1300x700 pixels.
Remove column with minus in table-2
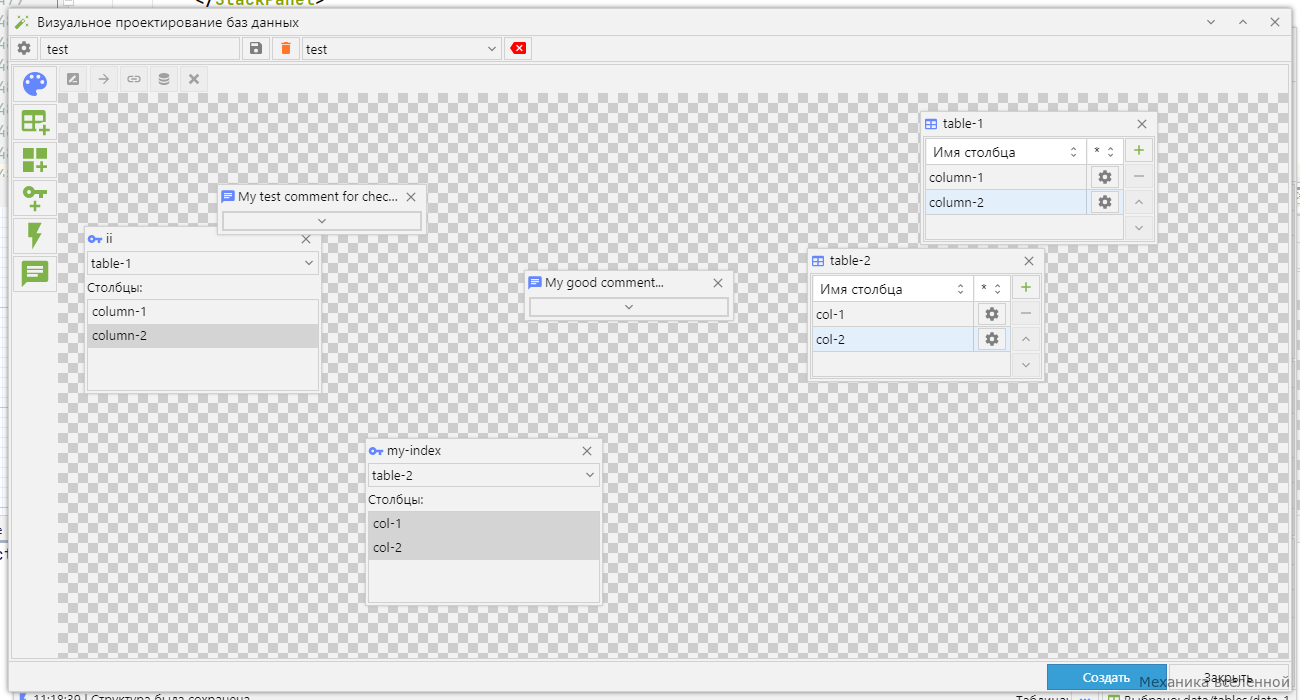pyautogui.click(x=1025, y=314)
